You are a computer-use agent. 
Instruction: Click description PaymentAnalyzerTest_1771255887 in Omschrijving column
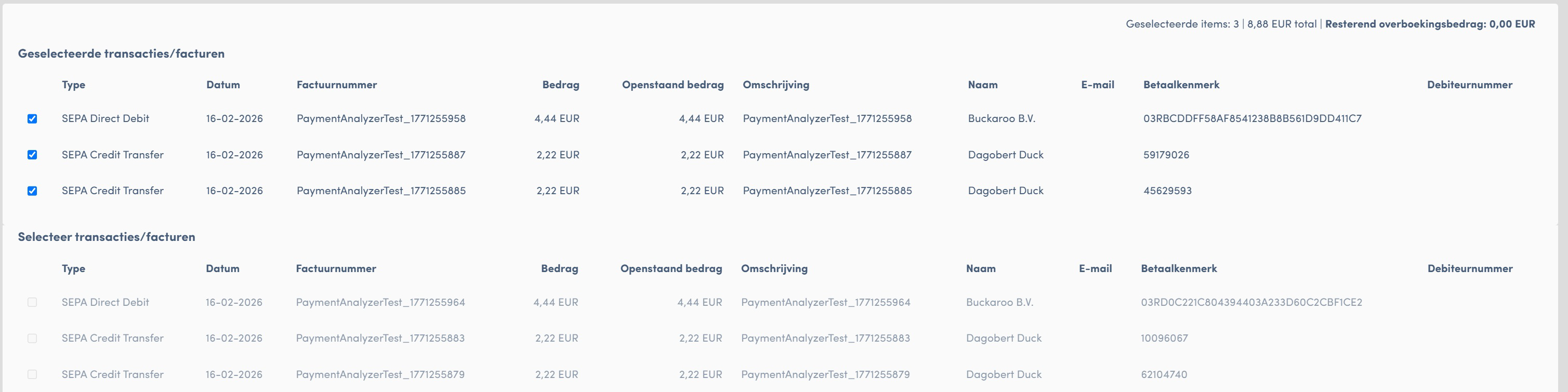pyautogui.click(x=827, y=155)
